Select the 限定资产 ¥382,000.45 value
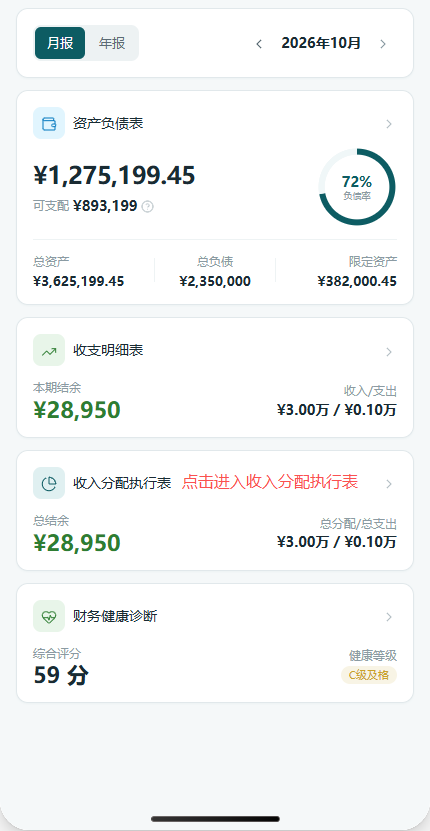 (357, 281)
